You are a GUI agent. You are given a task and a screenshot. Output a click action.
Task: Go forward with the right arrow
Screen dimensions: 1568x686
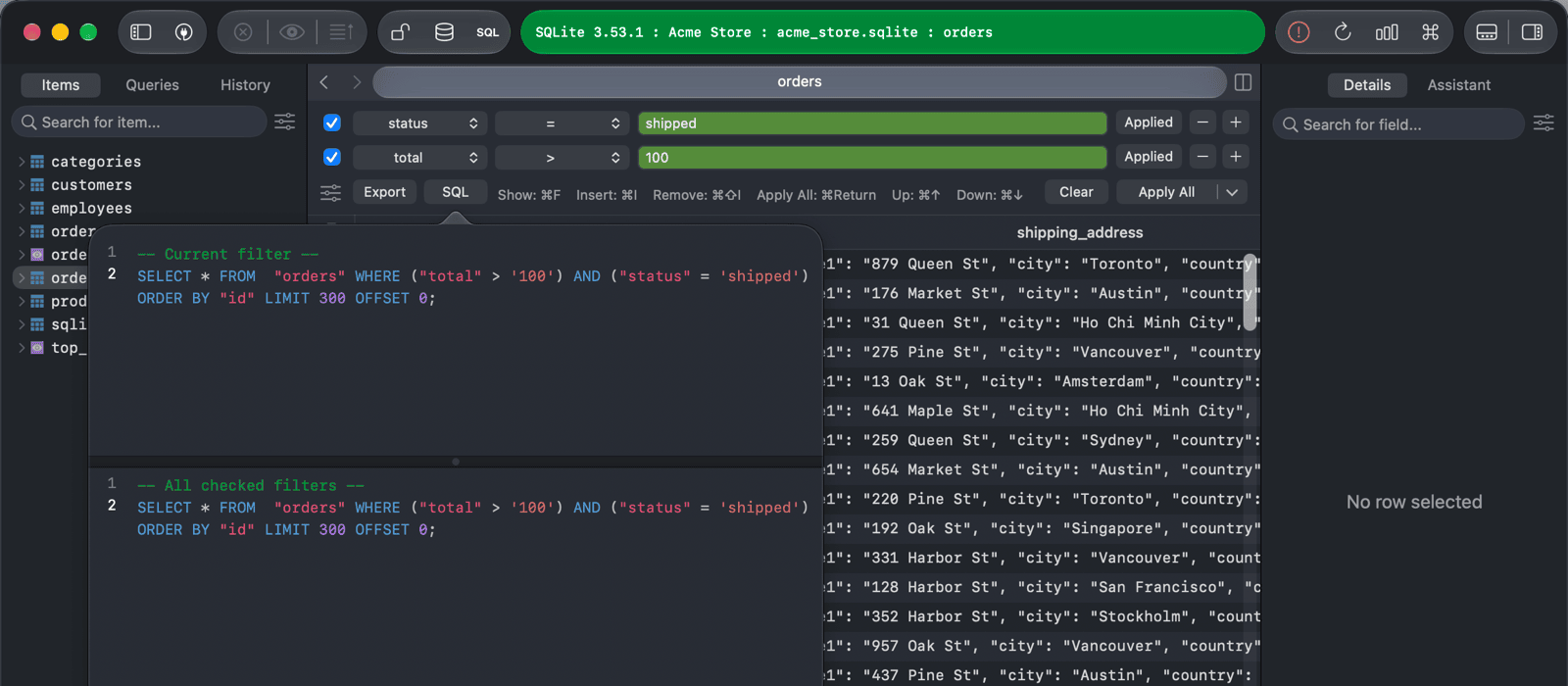pyautogui.click(x=357, y=82)
